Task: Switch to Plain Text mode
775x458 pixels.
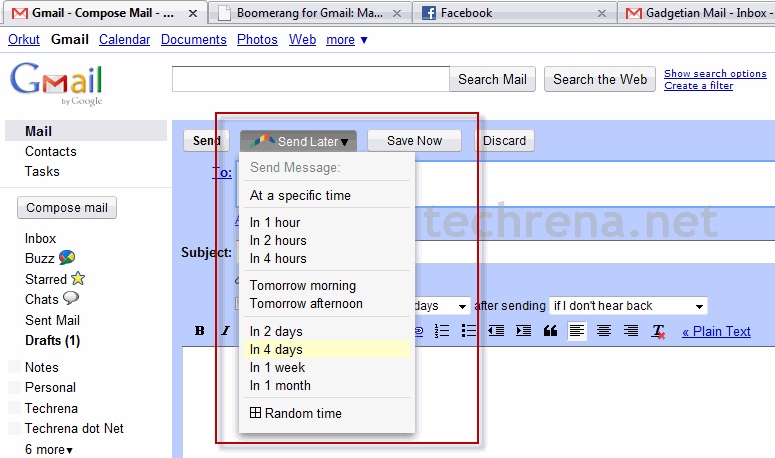Action: point(716,332)
